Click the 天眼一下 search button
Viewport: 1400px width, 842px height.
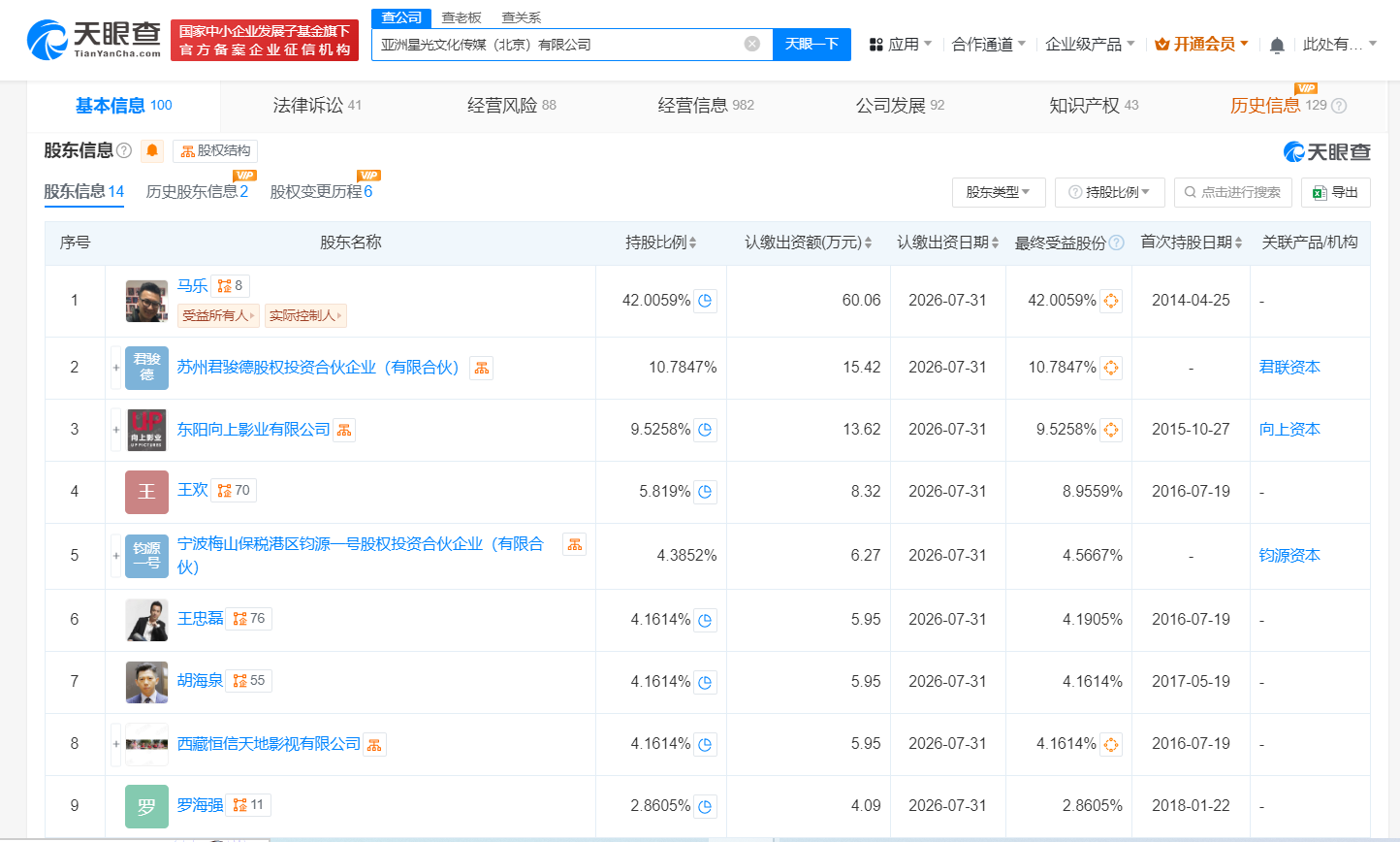coord(812,45)
